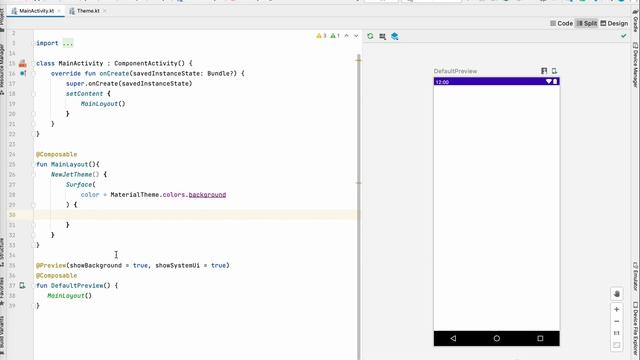Click the override gutter icon at line 16

click(23, 73)
